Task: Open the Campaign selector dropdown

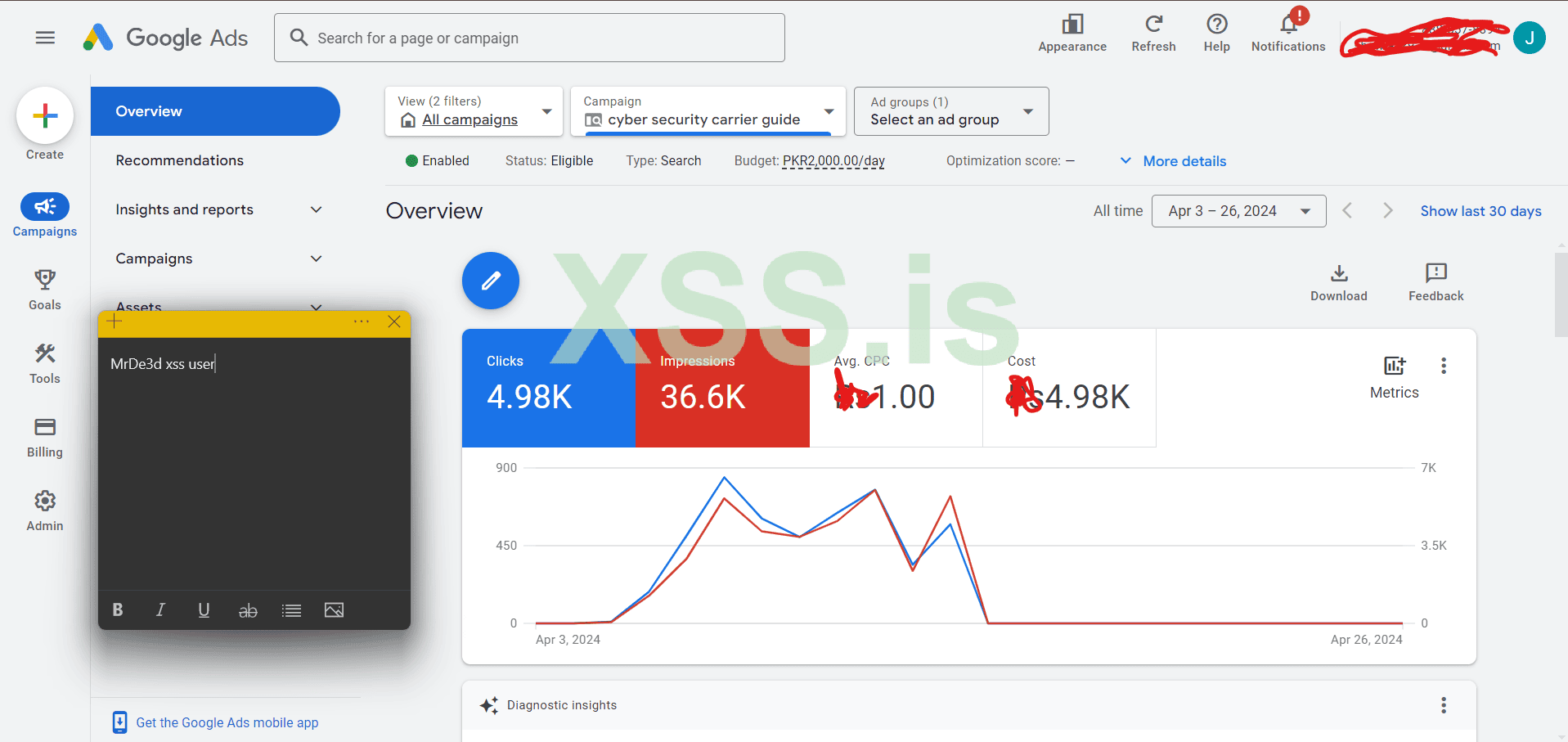Action: point(708,111)
